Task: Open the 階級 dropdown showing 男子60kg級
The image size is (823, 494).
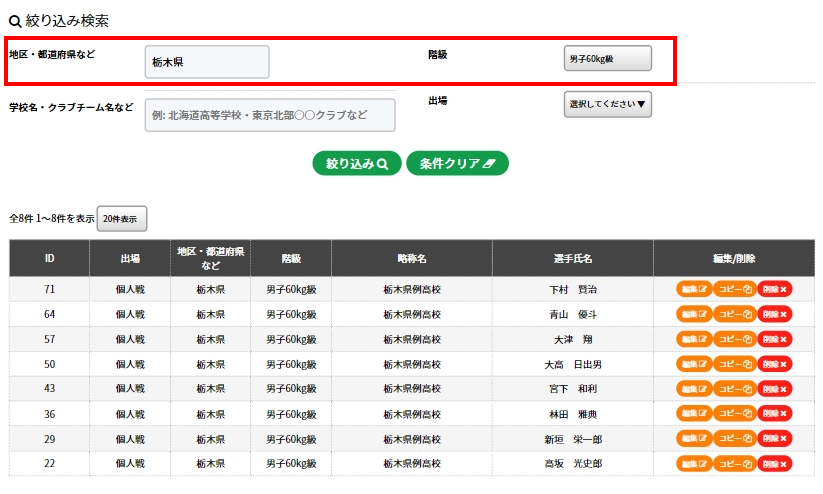Action: [607, 60]
